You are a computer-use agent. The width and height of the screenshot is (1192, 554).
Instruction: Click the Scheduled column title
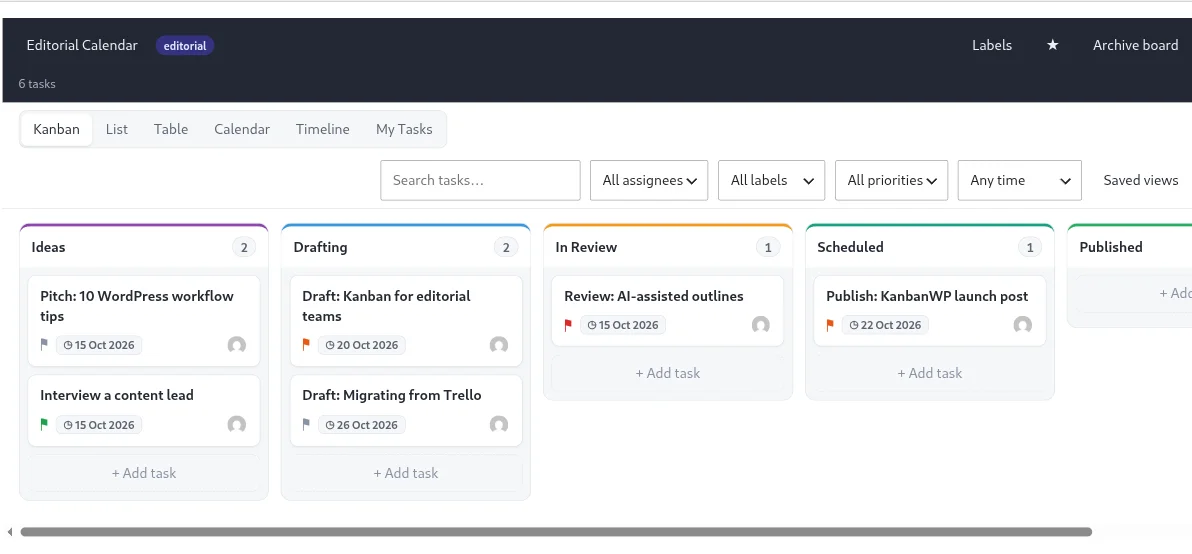coord(850,247)
